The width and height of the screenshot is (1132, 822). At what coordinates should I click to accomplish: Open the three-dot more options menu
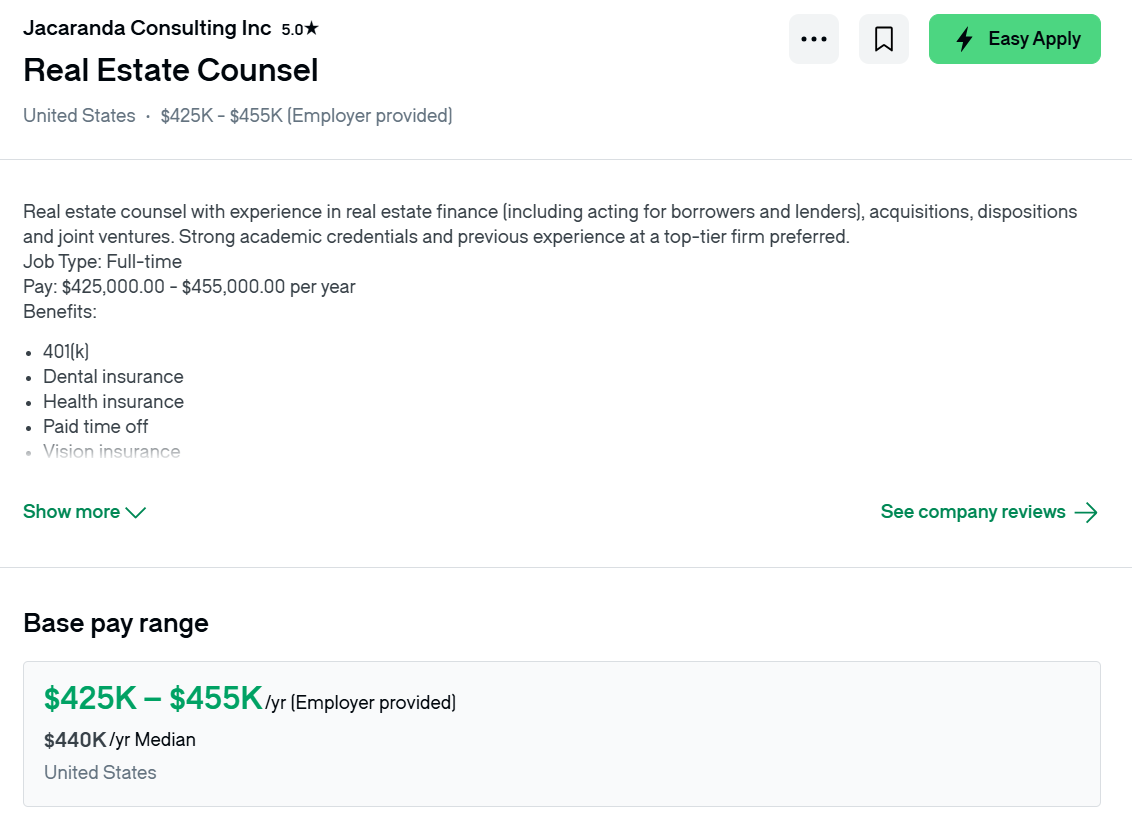tap(814, 39)
